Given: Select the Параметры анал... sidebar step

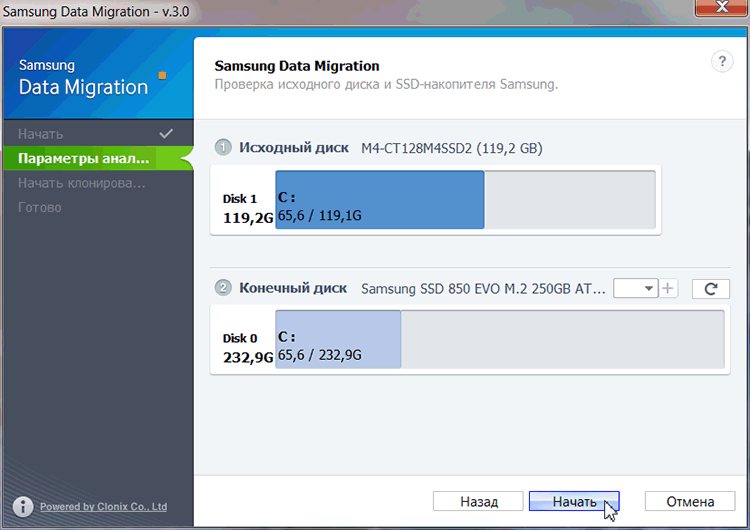Looking at the screenshot, I should (x=98, y=158).
